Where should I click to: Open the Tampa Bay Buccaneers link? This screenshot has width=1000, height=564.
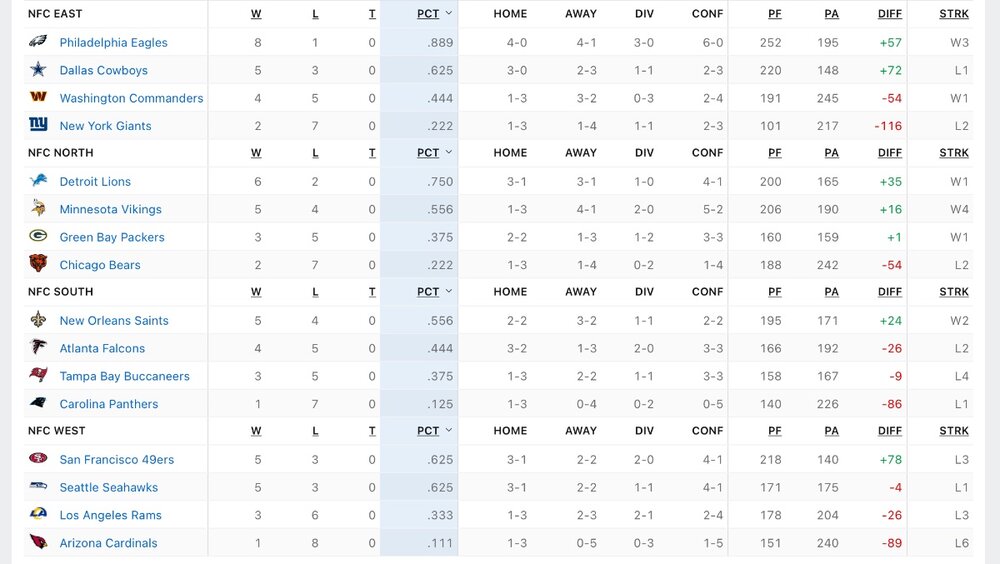(x=123, y=376)
